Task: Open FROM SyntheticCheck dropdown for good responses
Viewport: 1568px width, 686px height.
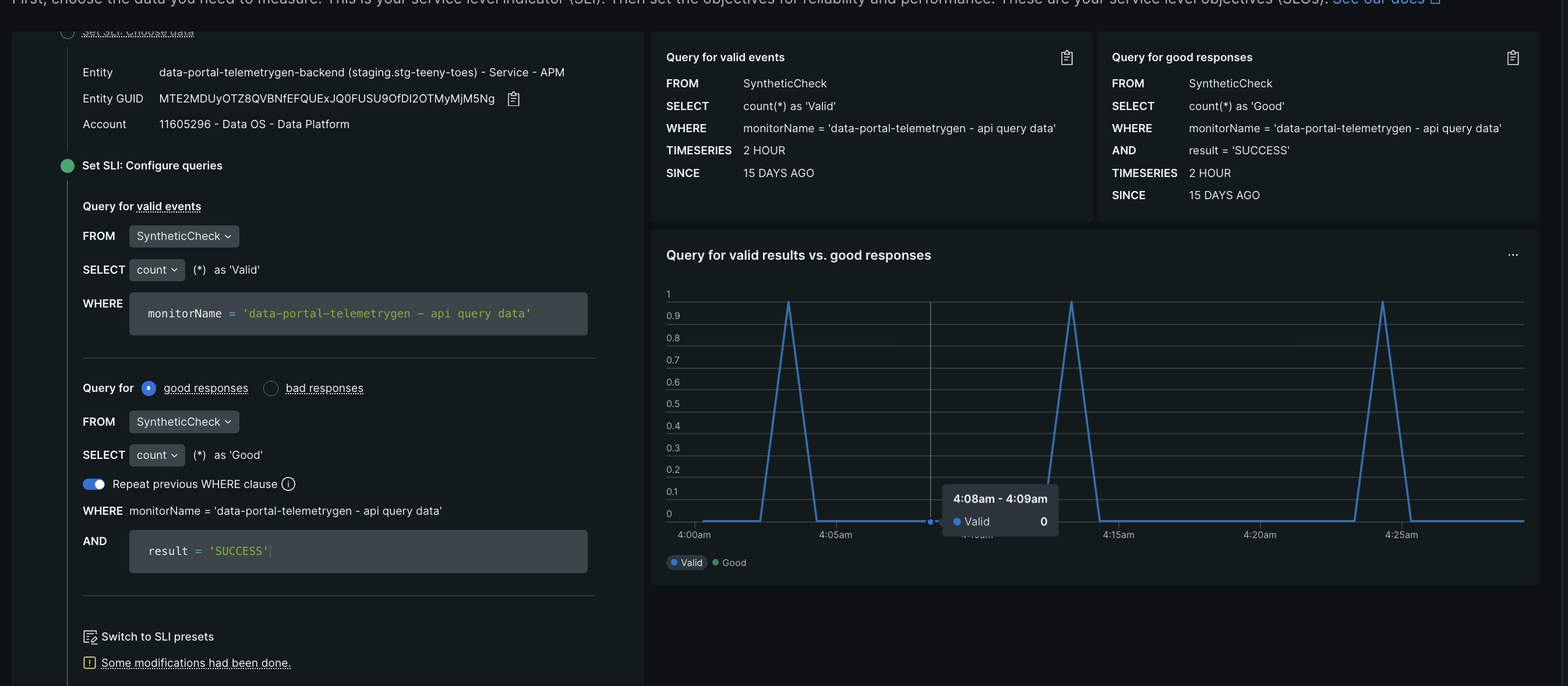Action: 184,422
